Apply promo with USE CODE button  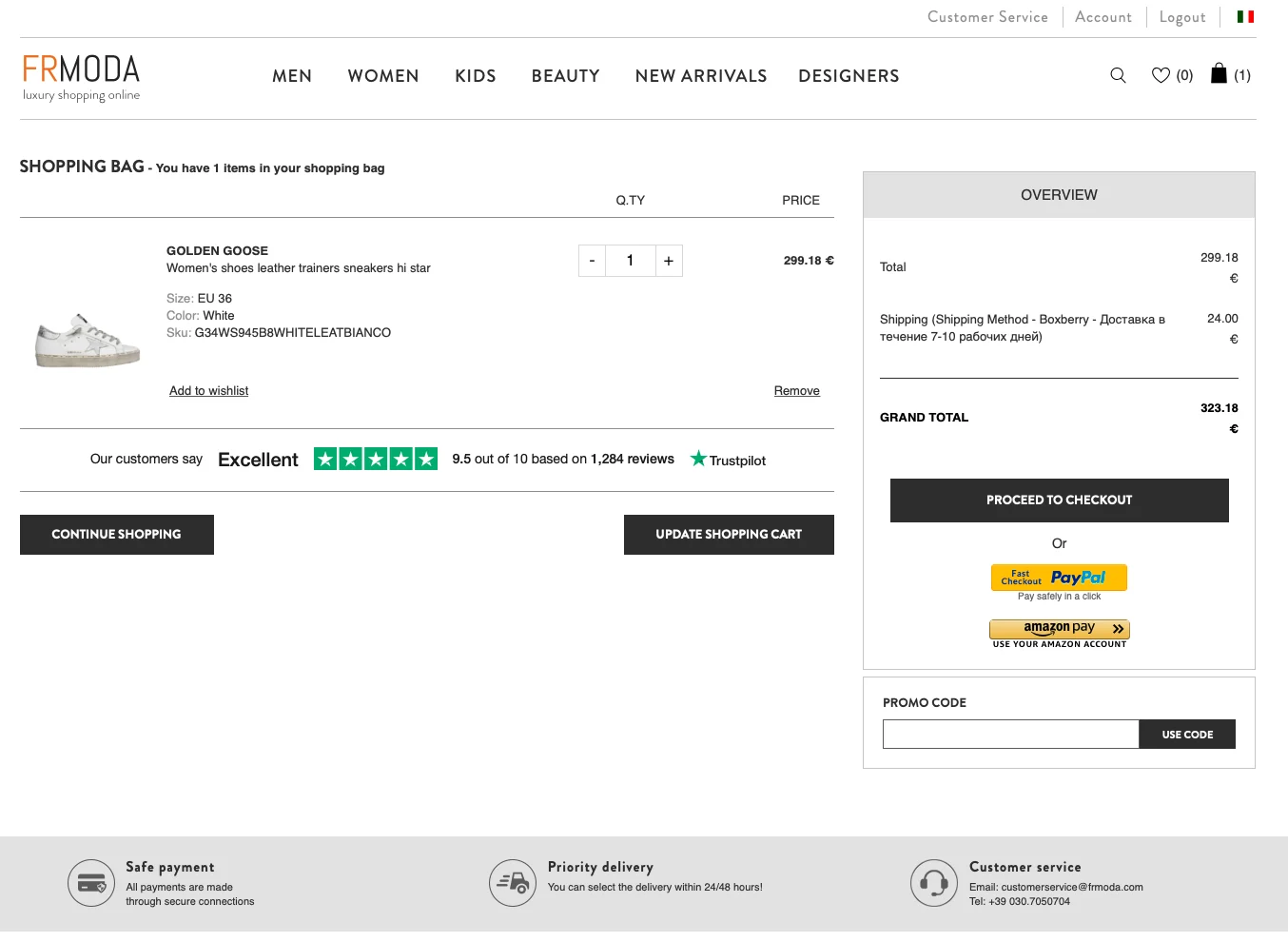[1187, 735]
